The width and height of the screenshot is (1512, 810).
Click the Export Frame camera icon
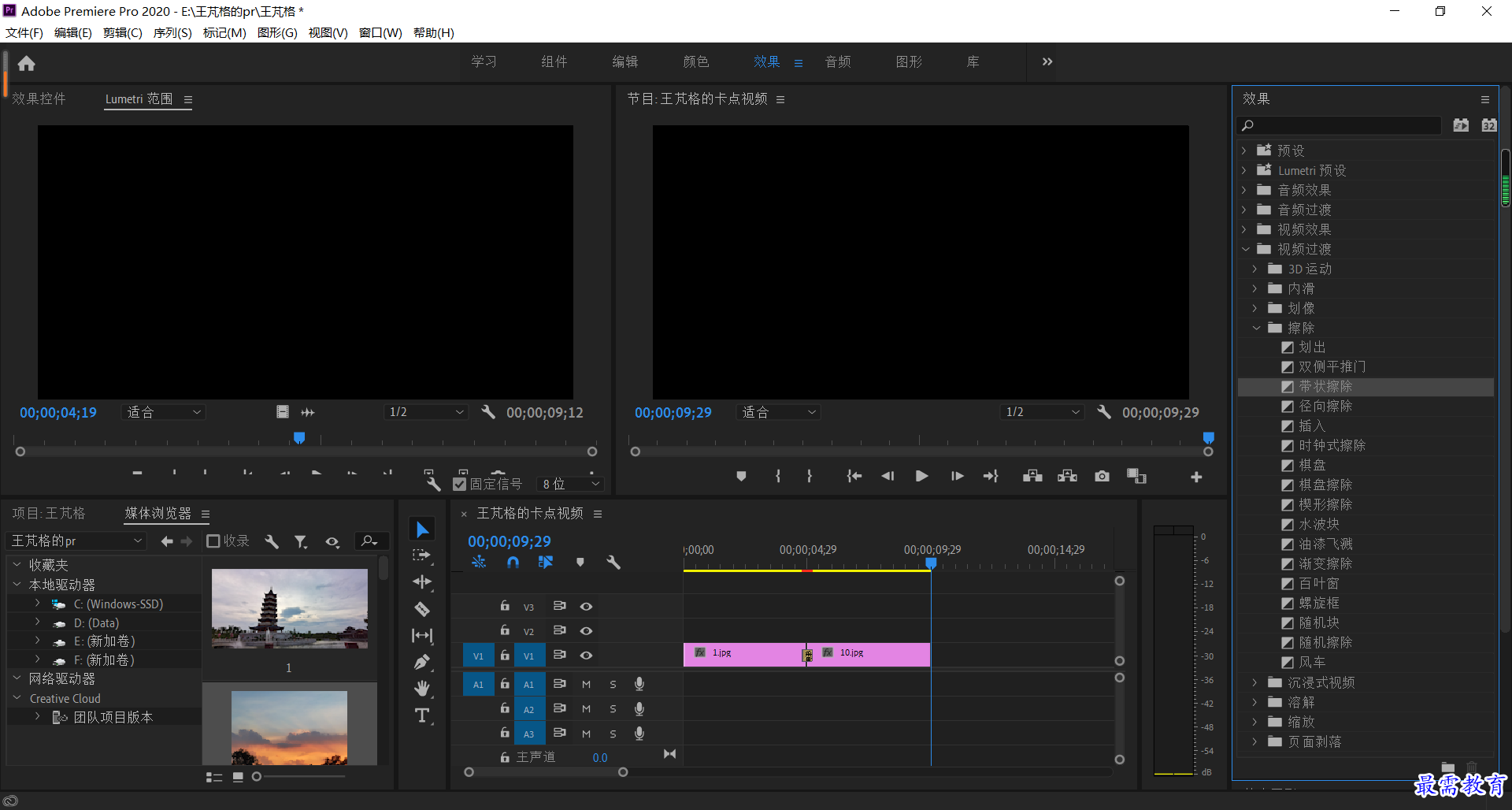pyautogui.click(x=1102, y=476)
